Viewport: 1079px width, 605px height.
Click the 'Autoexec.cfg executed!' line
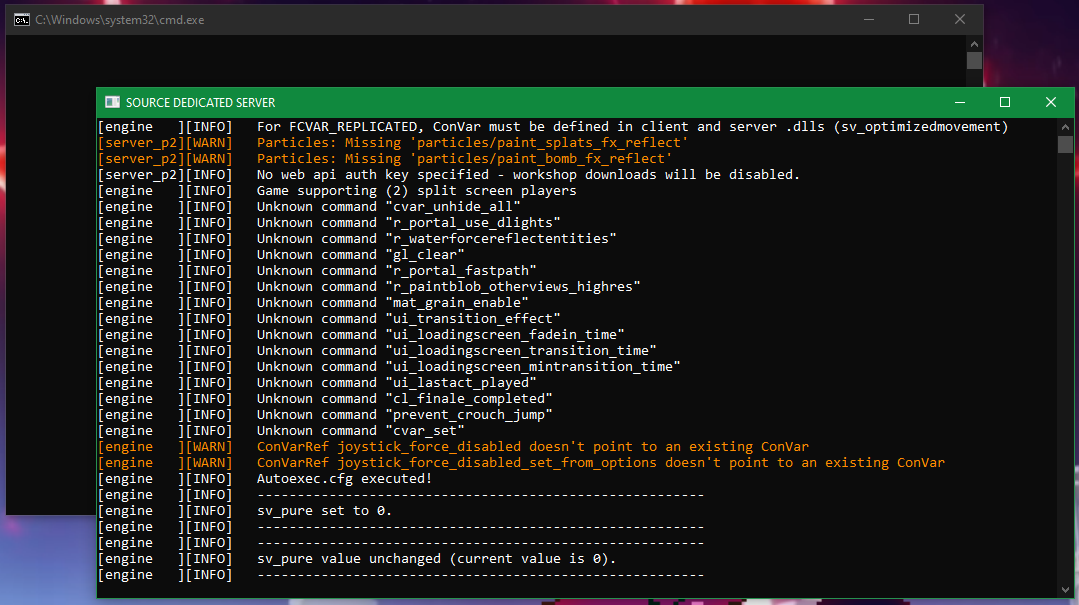265,478
